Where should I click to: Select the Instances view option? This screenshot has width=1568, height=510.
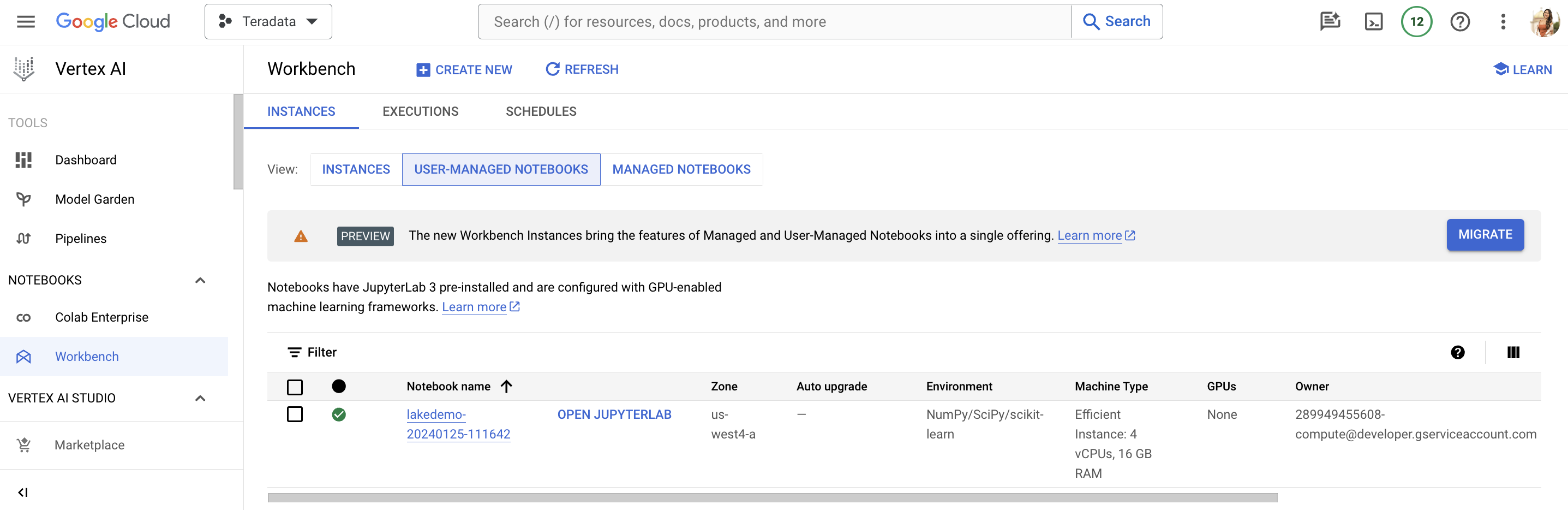tap(356, 169)
